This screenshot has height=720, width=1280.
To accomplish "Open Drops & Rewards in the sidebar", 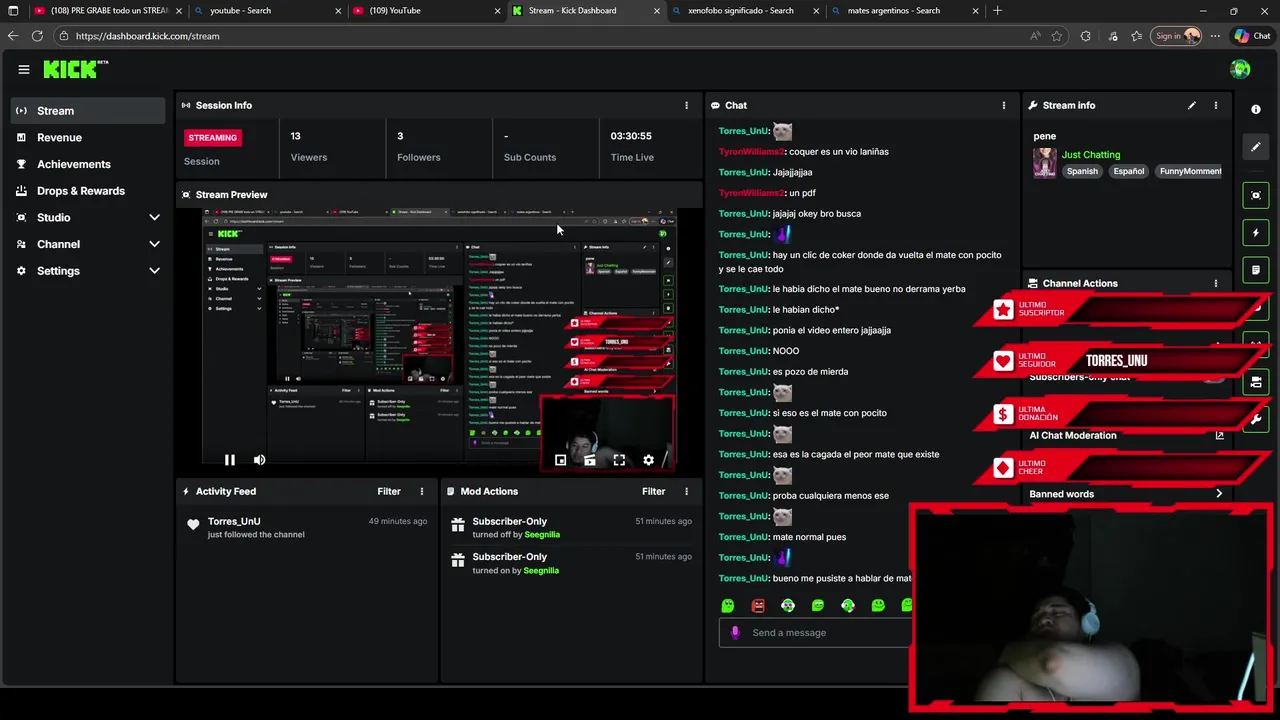I will (88, 191).
